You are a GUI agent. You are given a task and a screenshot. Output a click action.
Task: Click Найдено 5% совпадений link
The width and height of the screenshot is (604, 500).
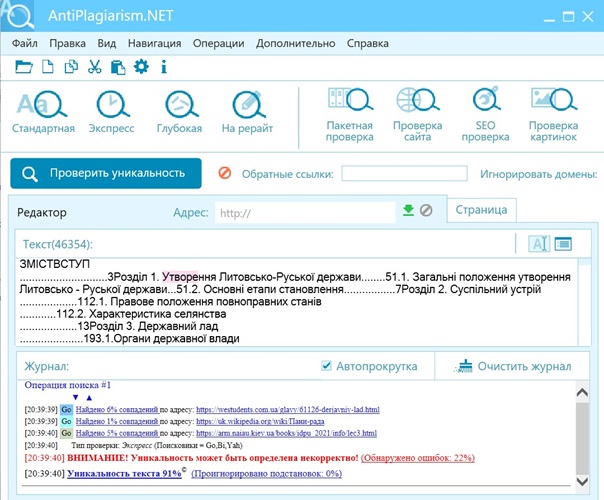pos(117,433)
